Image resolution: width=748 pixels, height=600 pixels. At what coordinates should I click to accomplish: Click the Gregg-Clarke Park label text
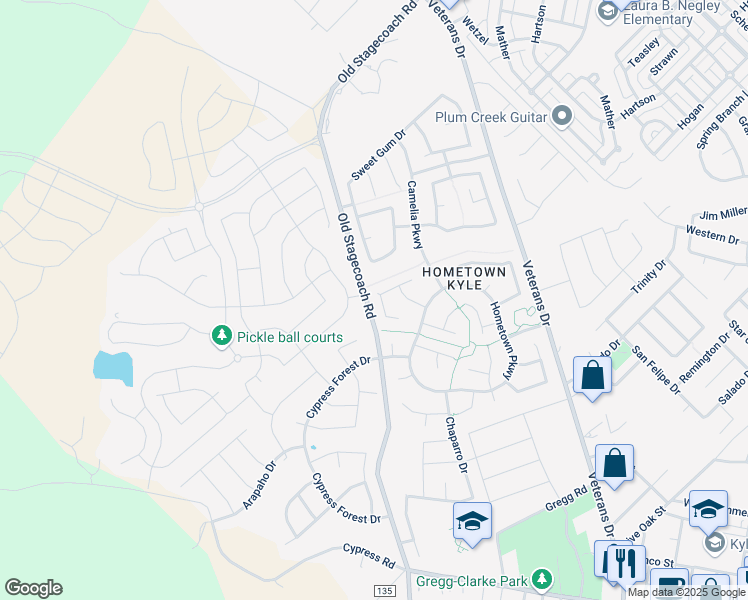pos(471,581)
